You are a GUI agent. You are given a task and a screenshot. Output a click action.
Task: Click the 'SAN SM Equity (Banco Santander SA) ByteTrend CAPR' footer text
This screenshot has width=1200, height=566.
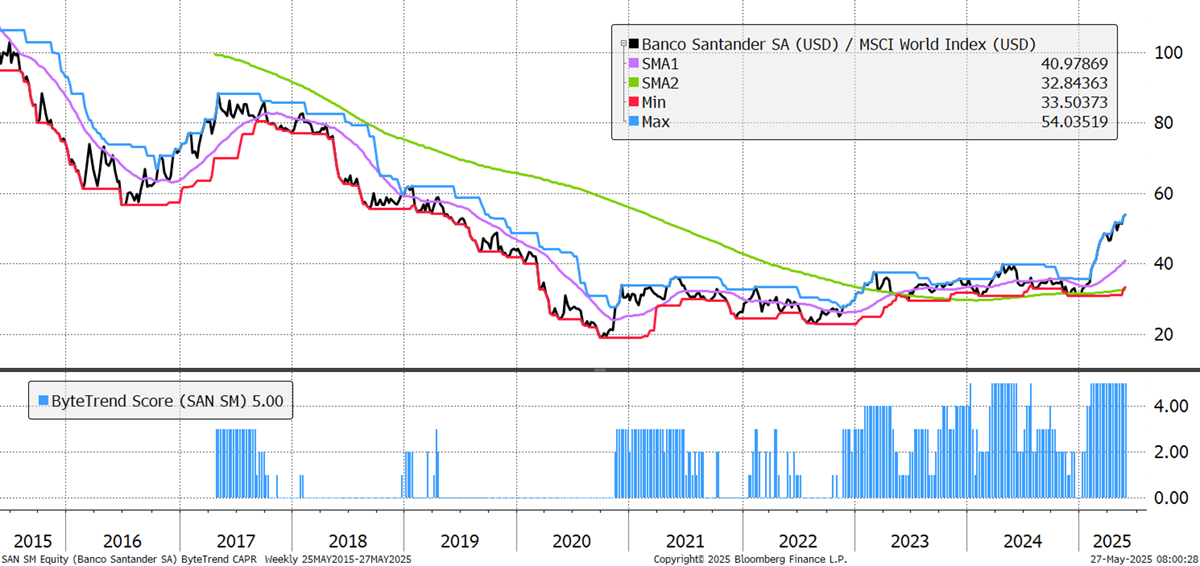click(127, 560)
